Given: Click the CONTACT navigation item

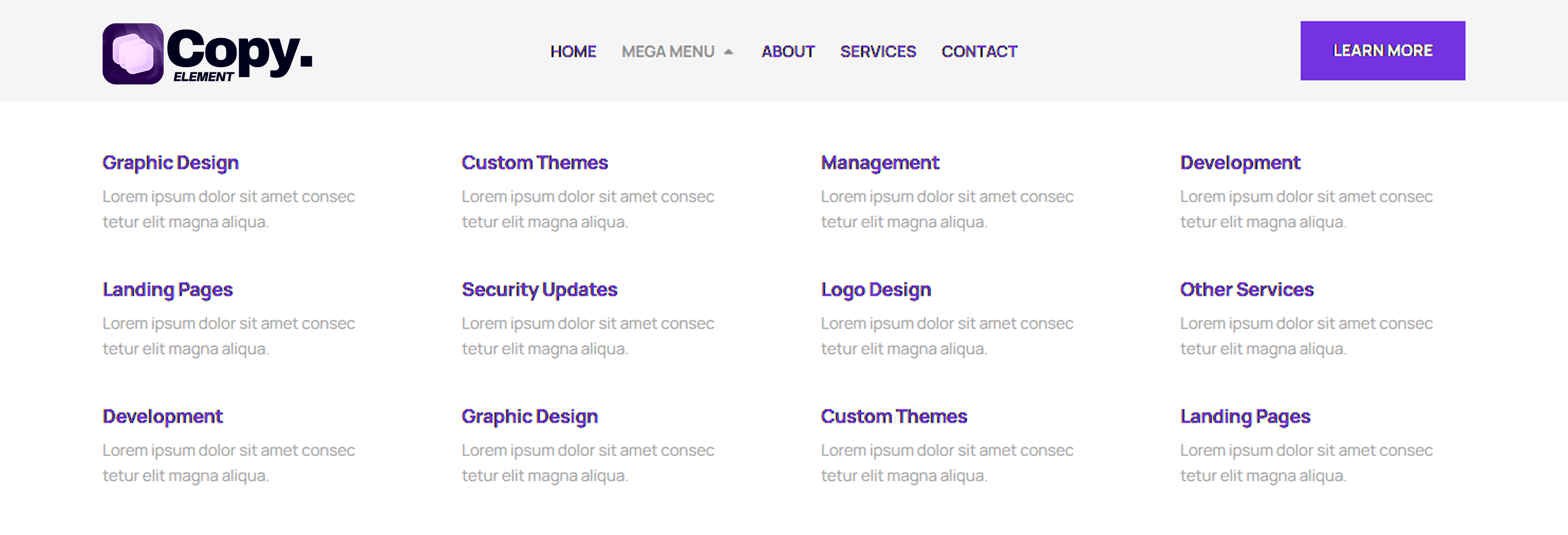Looking at the screenshot, I should coord(979,52).
